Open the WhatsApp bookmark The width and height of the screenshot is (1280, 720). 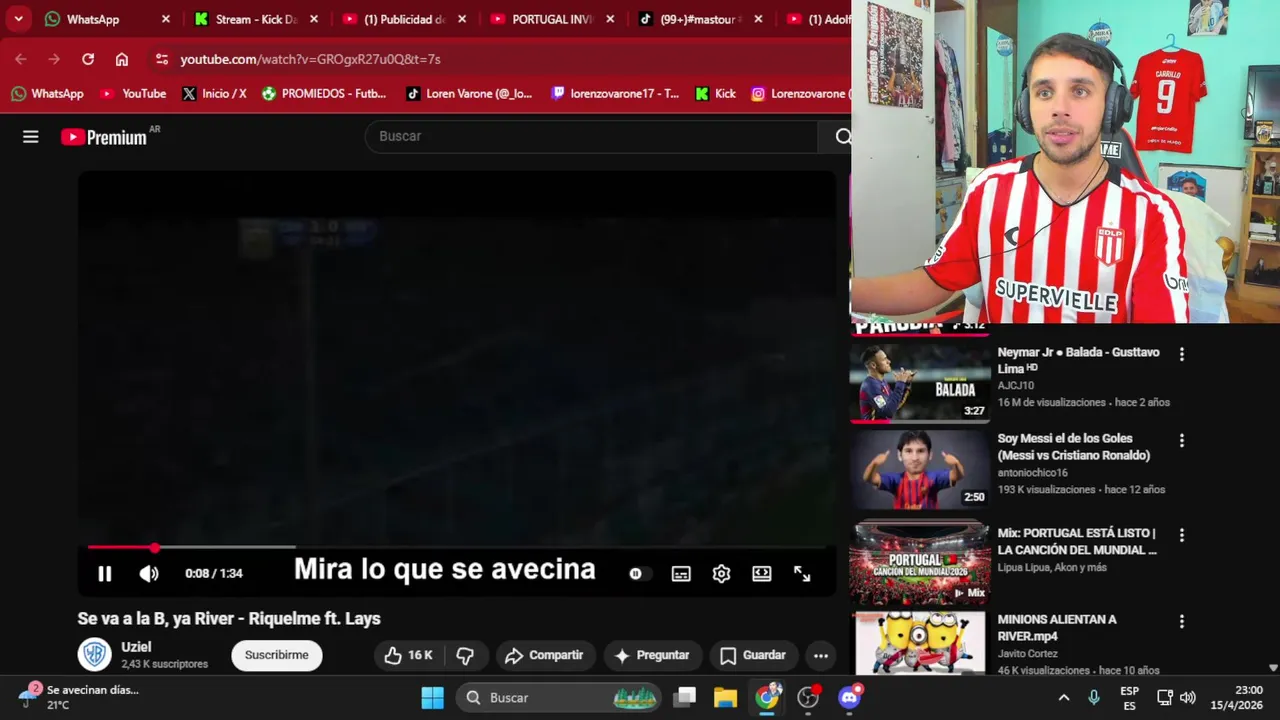(x=47, y=93)
